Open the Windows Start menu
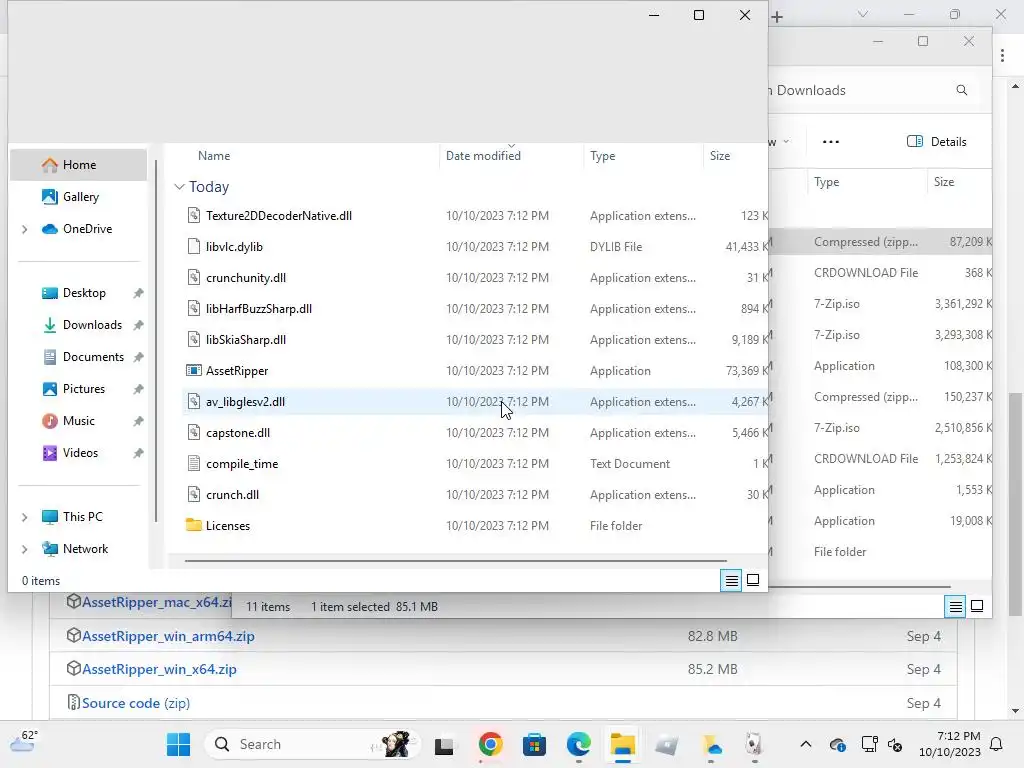 tap(178, 744)
